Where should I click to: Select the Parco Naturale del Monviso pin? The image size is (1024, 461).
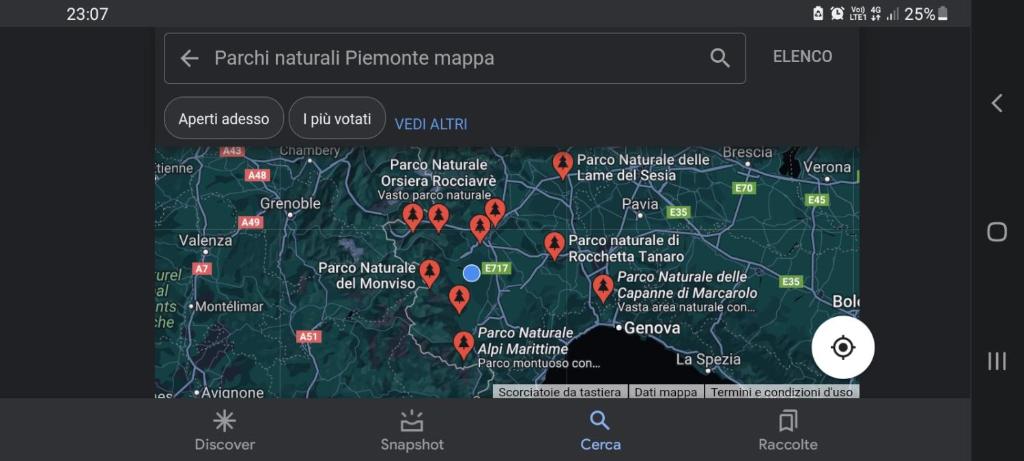tap(429, 272)
